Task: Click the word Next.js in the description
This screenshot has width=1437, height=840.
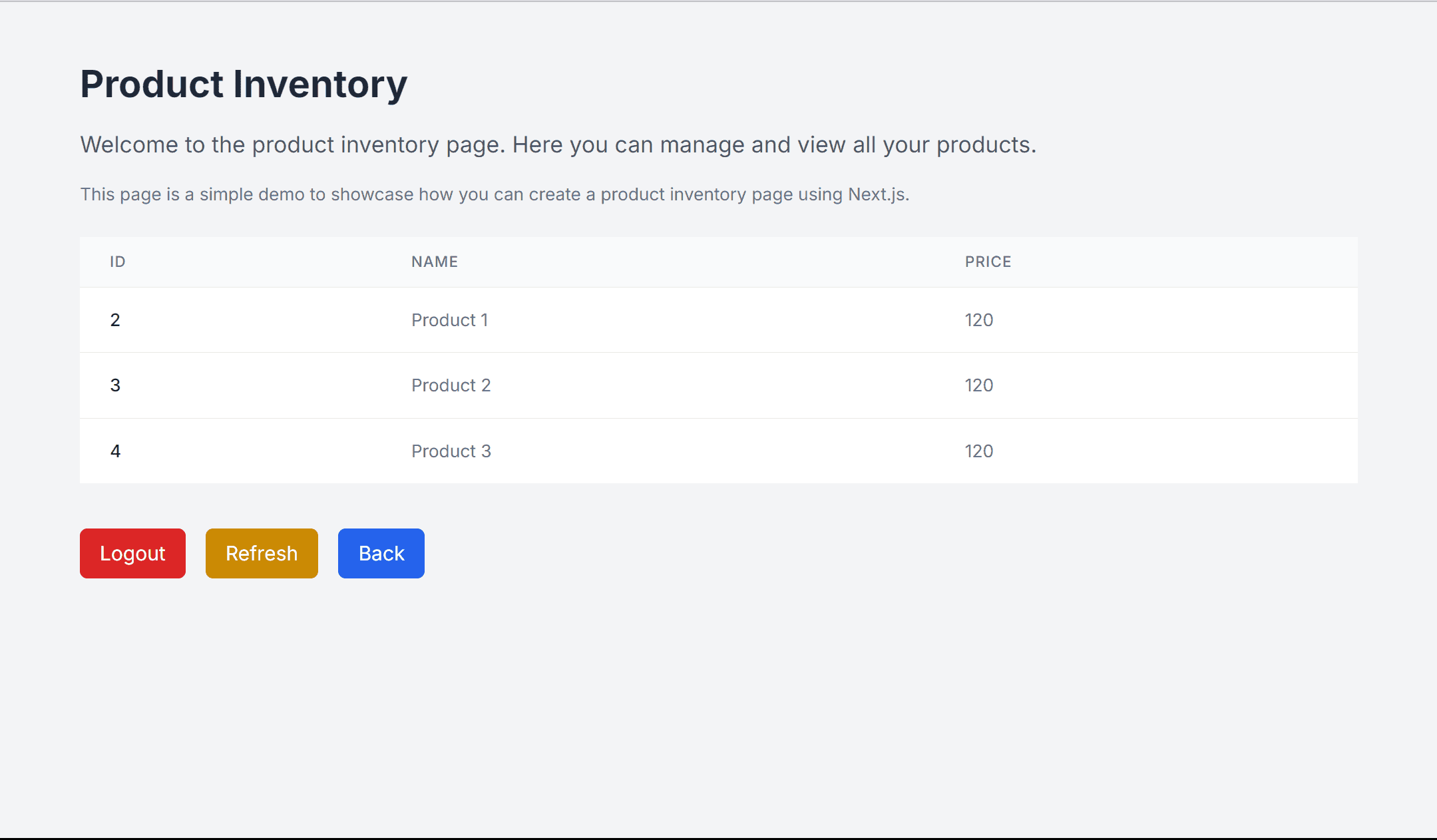Action: (x=877, y=194)
